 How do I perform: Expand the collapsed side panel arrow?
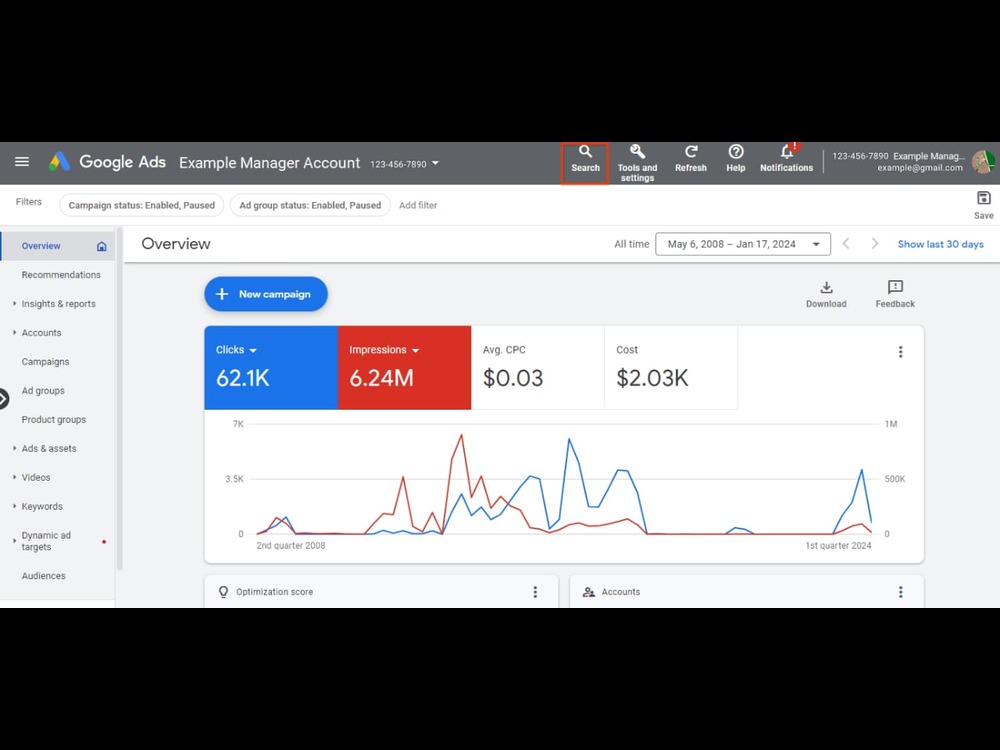[3, 399]
